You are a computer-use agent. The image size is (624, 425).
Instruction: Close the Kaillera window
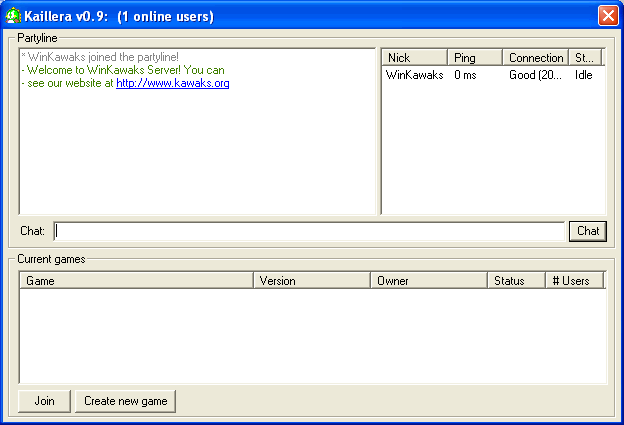click(x=607, y=15)
